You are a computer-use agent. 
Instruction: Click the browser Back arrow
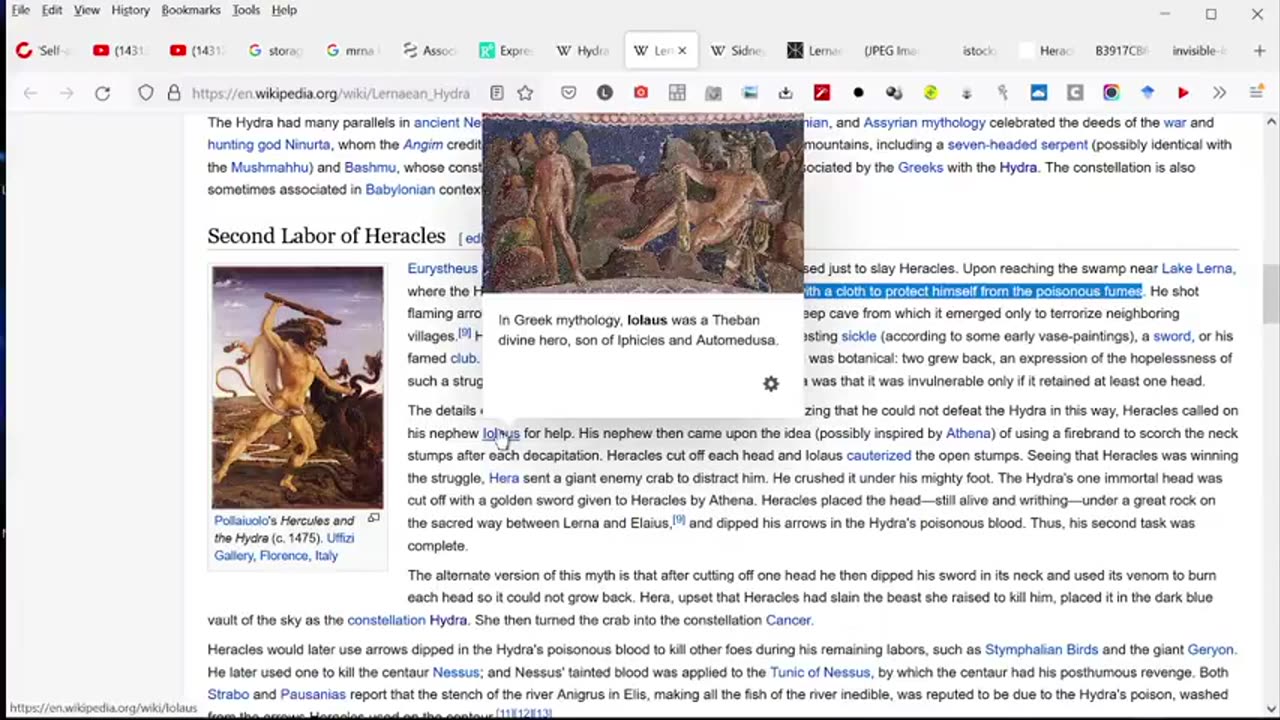(30, 93)
